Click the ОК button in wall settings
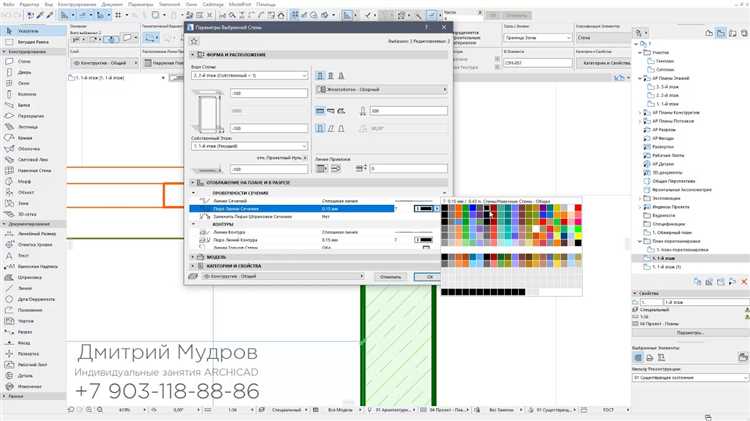Viewport: 750px width, 421px height. (x=427, y=277)
